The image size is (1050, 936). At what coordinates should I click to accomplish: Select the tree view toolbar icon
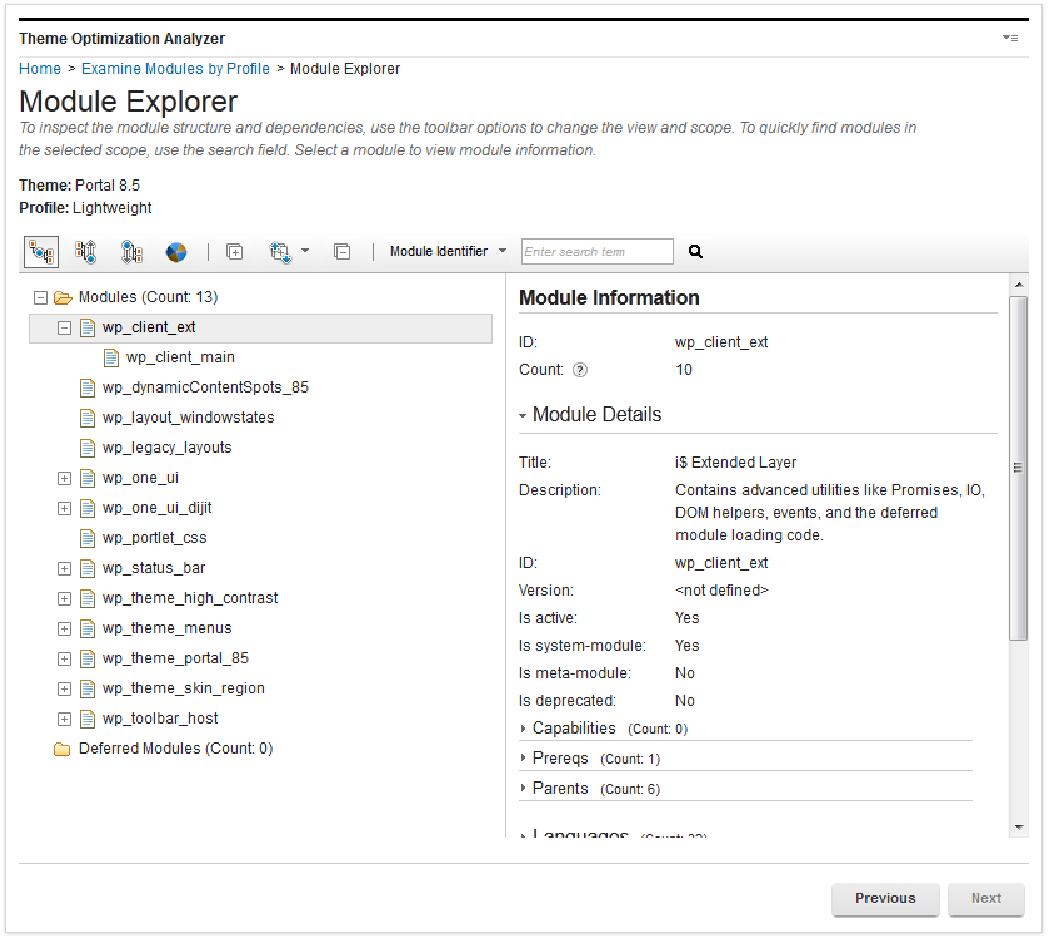point(40,251)
